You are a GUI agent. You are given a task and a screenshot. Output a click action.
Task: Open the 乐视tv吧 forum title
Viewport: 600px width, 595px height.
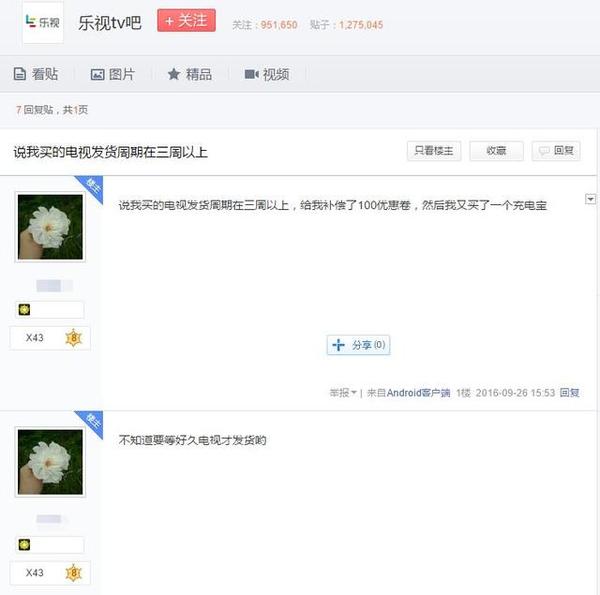tap(110, 23)
